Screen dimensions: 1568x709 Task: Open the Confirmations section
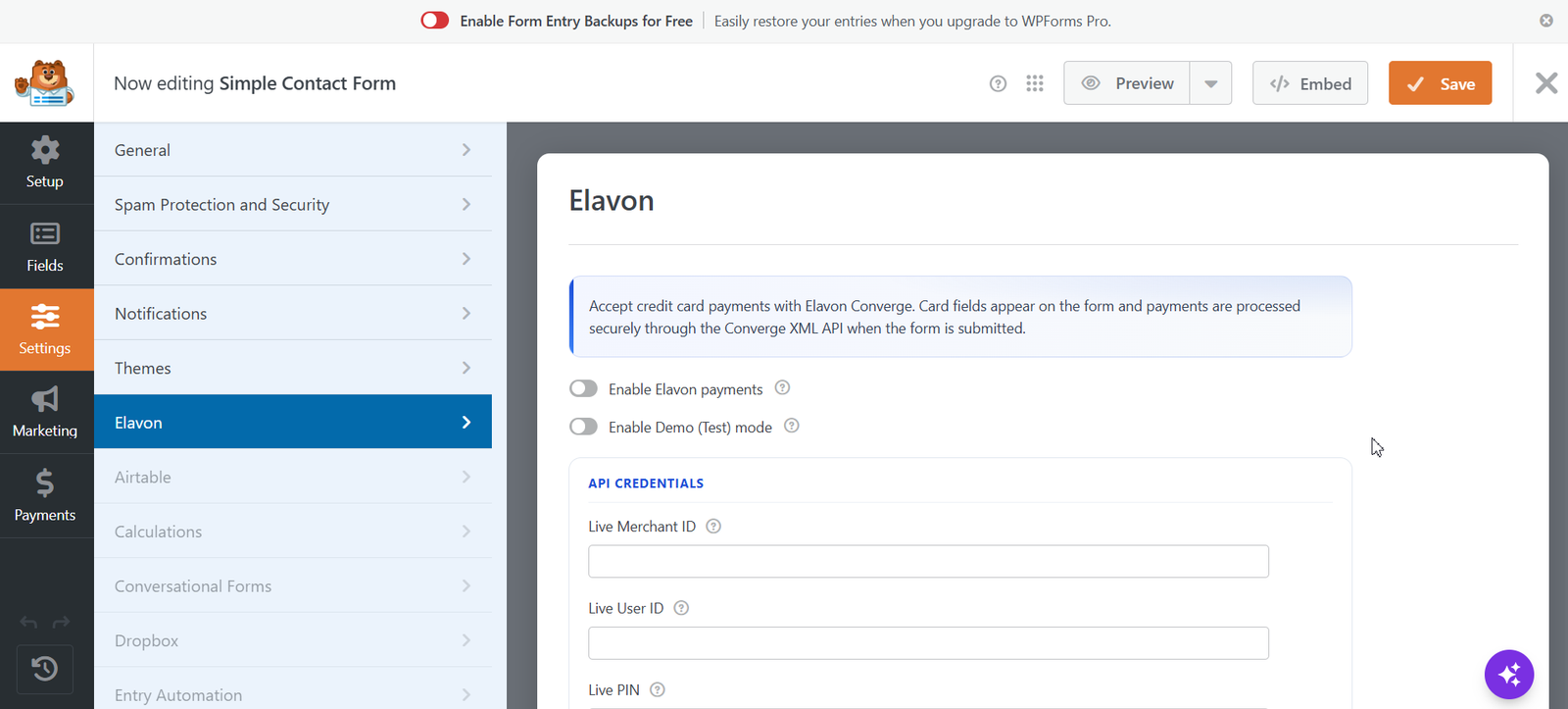[x=293, y=259]
